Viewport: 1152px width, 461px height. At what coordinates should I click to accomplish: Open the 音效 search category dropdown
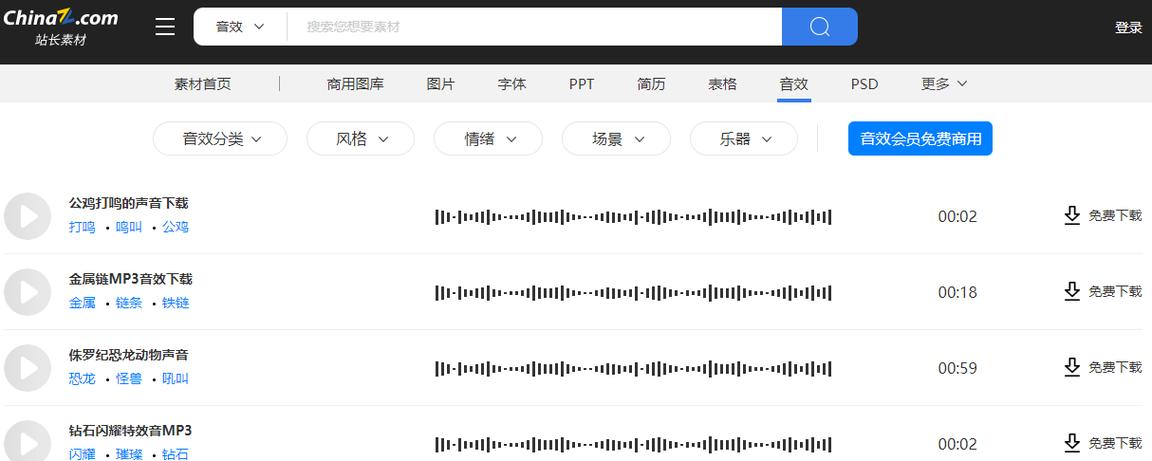tap(240, 27)
